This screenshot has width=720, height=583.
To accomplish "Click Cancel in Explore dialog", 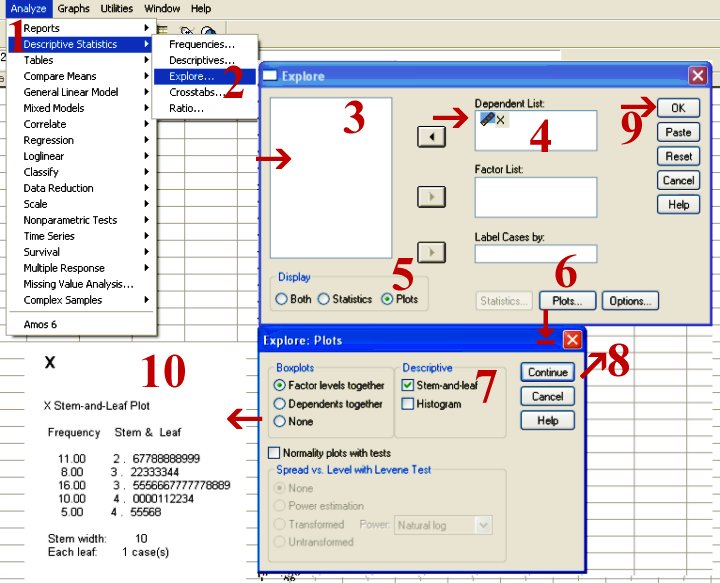I will pos(678,180).
